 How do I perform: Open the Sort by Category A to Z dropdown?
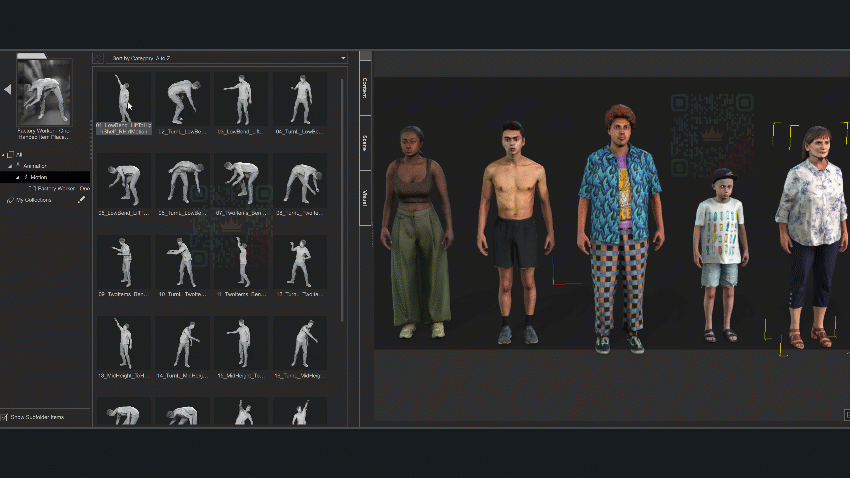(228, 58)
